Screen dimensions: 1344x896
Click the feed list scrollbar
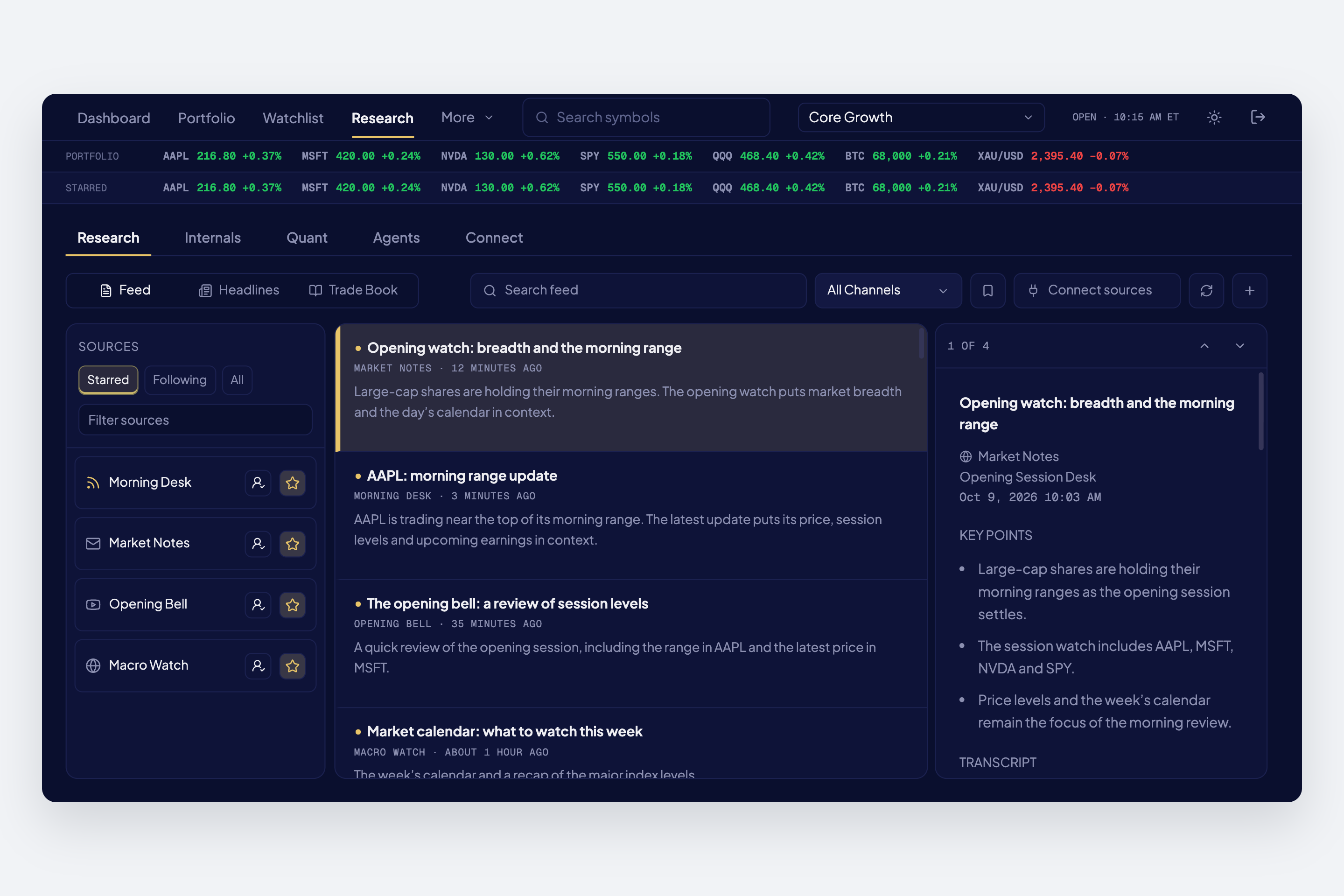(921, 343)
